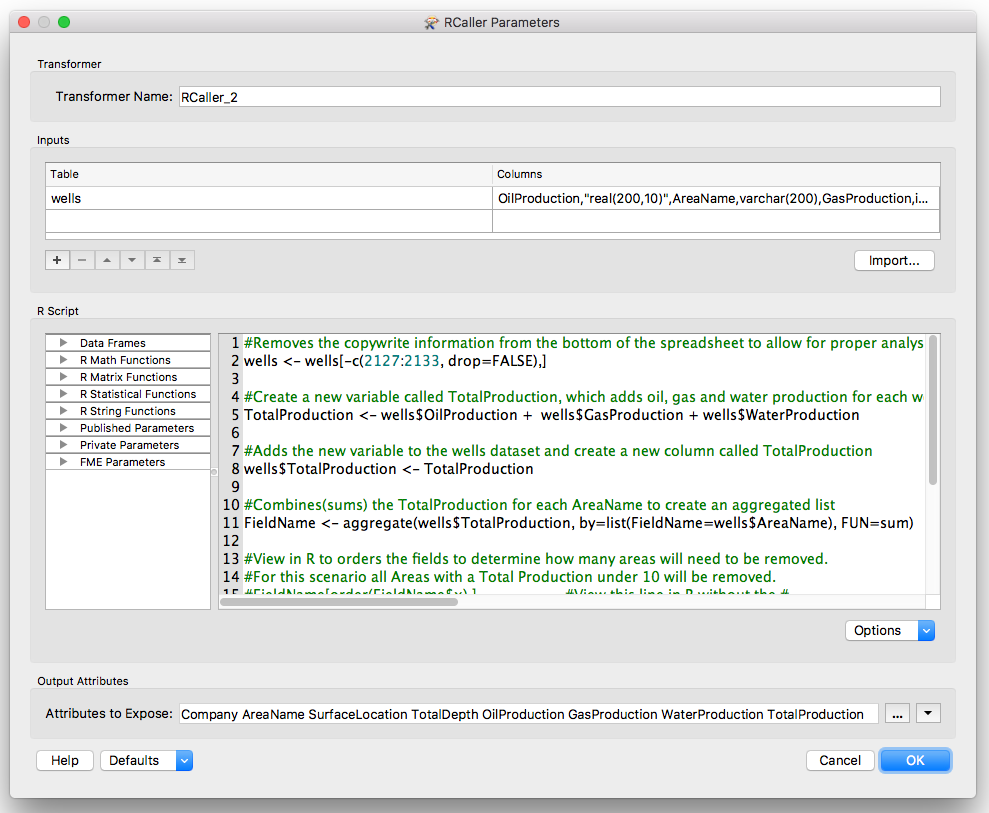
Task: Click the Help button
Action: (65, 761)
